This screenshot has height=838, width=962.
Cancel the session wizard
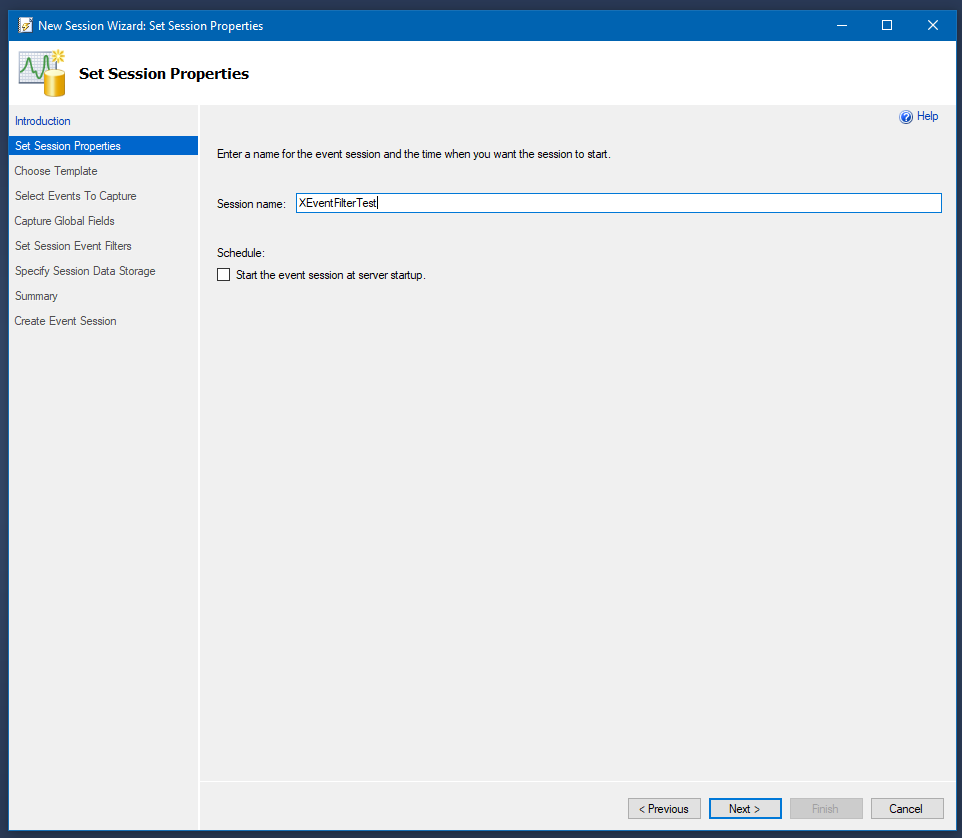click(x=907, y=809)
